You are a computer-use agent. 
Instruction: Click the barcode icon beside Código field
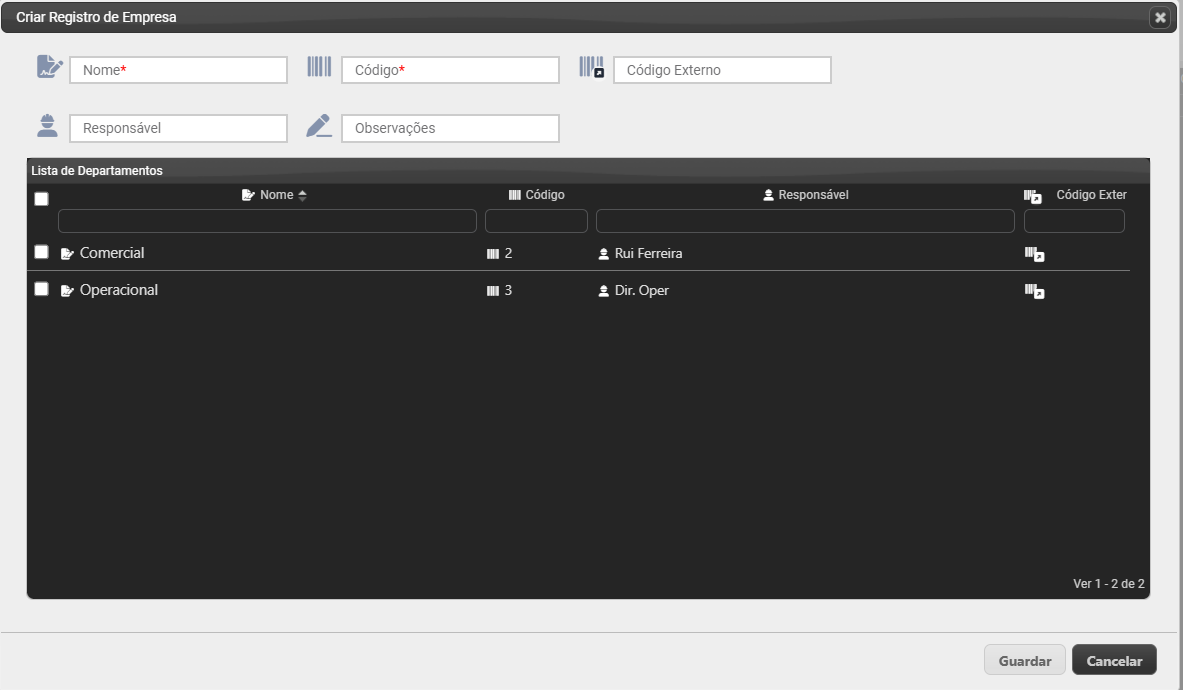point(319,66)
